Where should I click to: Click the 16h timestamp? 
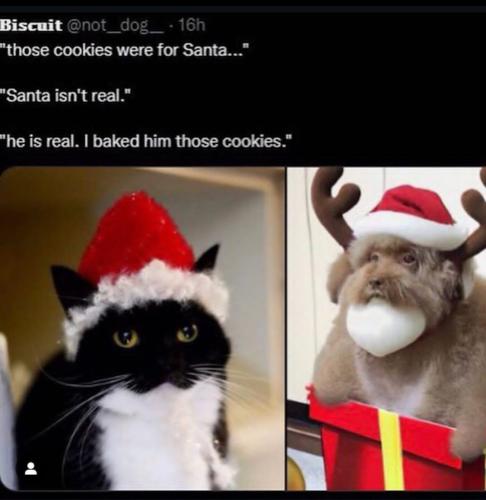click(x=192, y=25)
